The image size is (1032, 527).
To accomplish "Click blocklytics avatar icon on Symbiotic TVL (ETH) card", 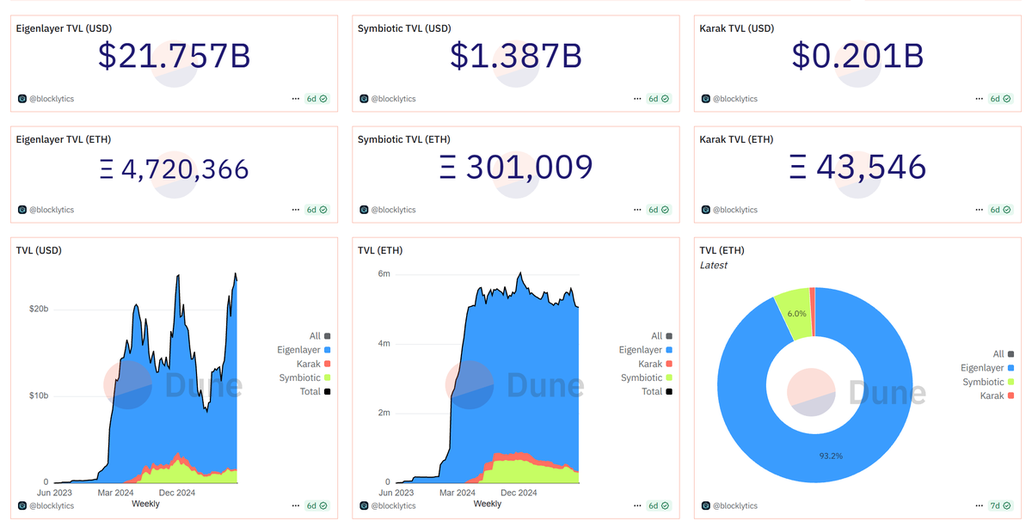I will point(364,210).
